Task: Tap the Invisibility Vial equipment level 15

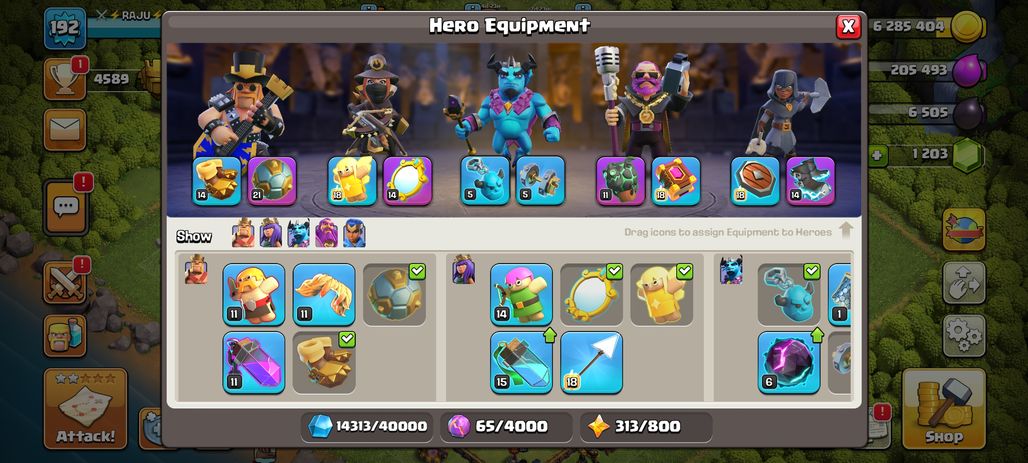Action: coord(521,362)
